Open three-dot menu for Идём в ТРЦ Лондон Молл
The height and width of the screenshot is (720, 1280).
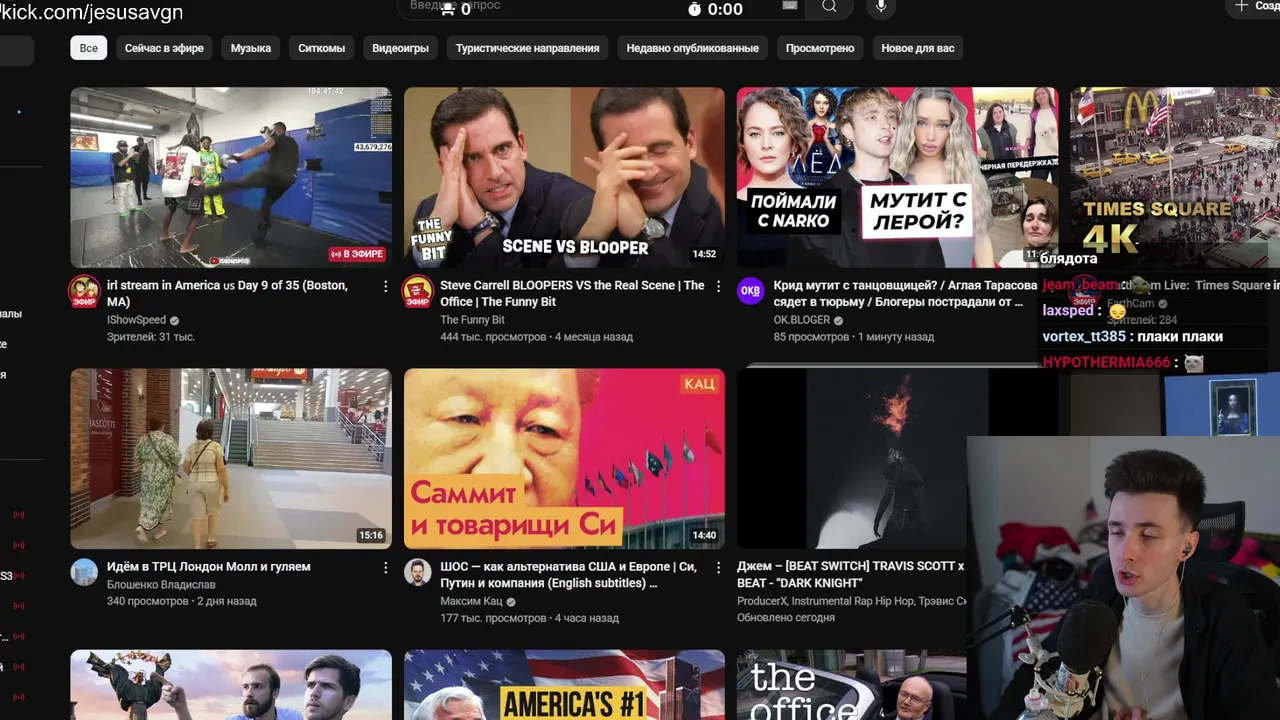point(385,567)
